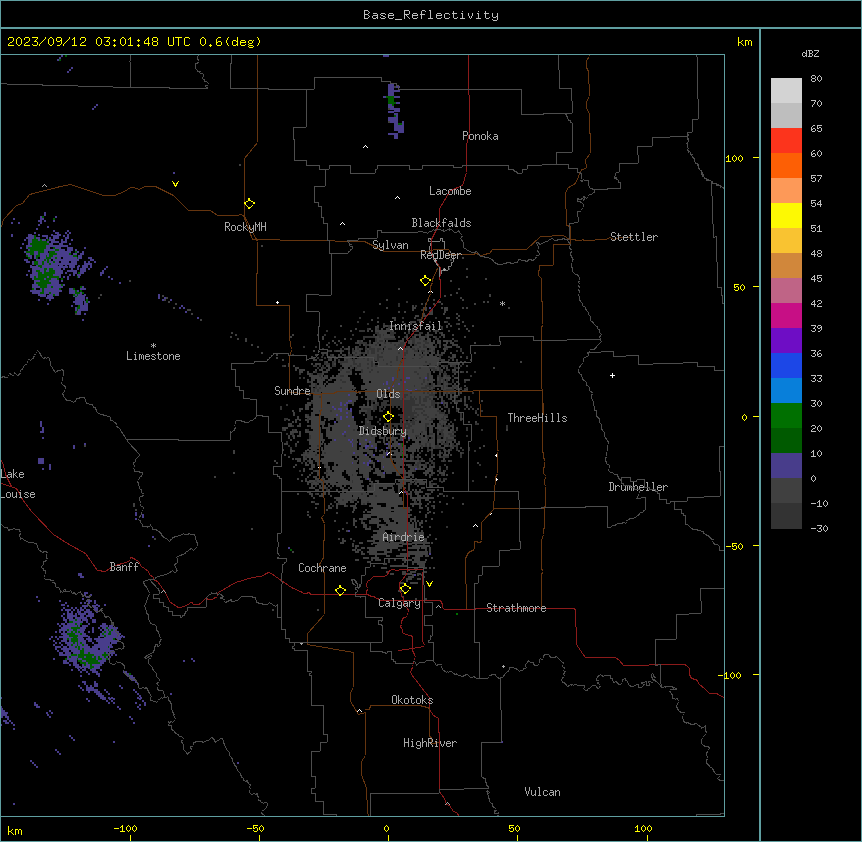Click the Airdrie city label
The height and width of the screenshot is (842, 862).
(403, 537)
